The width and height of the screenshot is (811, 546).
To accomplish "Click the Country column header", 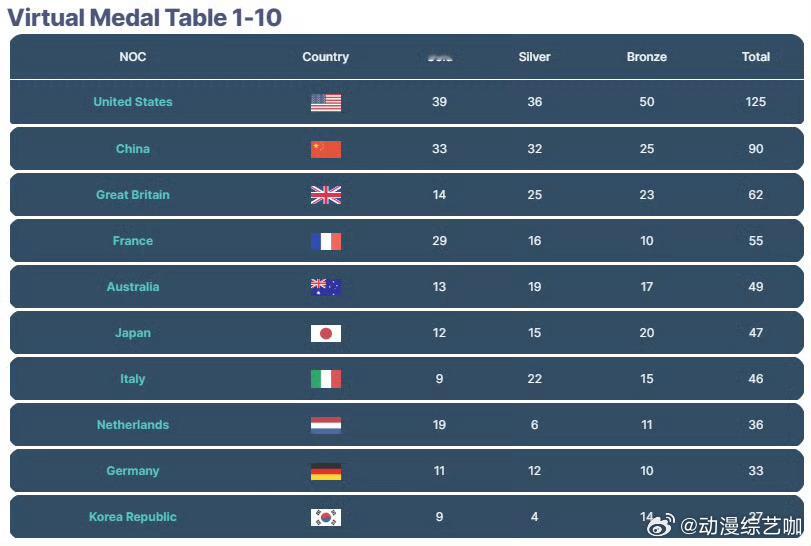I will click(325, 57).
